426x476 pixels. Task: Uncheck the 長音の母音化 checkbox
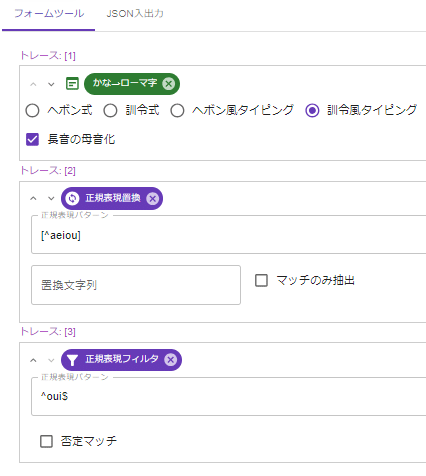pos(32,140)
